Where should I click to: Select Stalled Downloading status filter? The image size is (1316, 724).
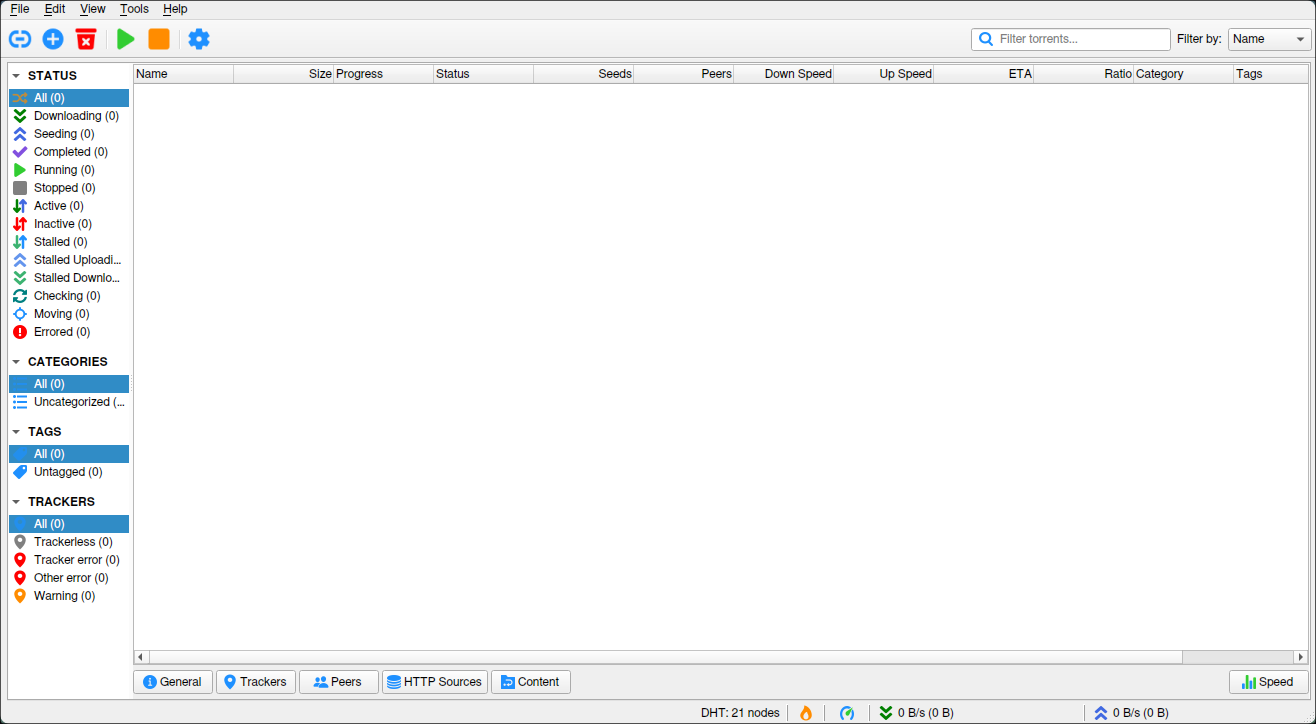(69, 278)
